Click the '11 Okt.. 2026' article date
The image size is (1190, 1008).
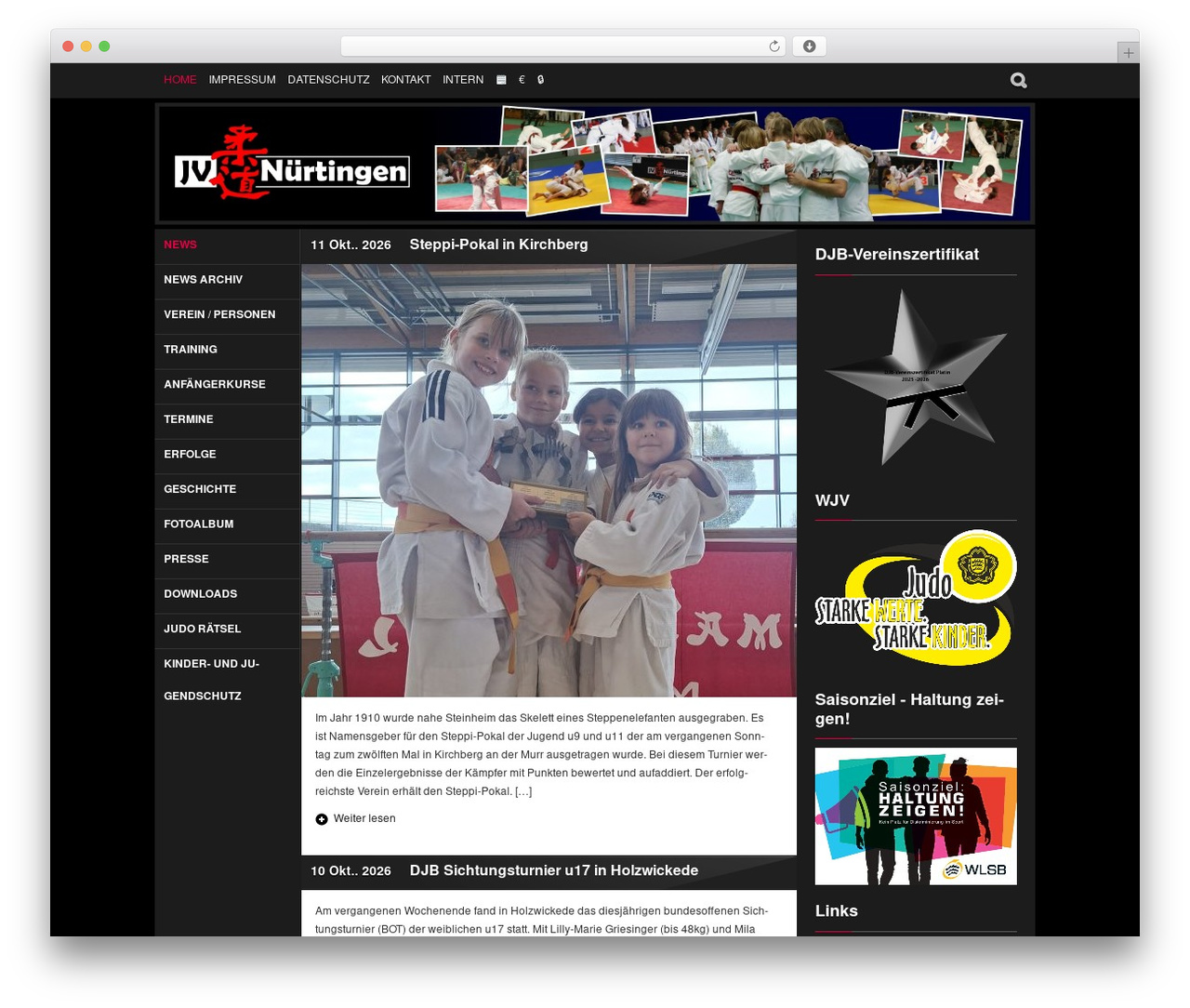[350, 245]
